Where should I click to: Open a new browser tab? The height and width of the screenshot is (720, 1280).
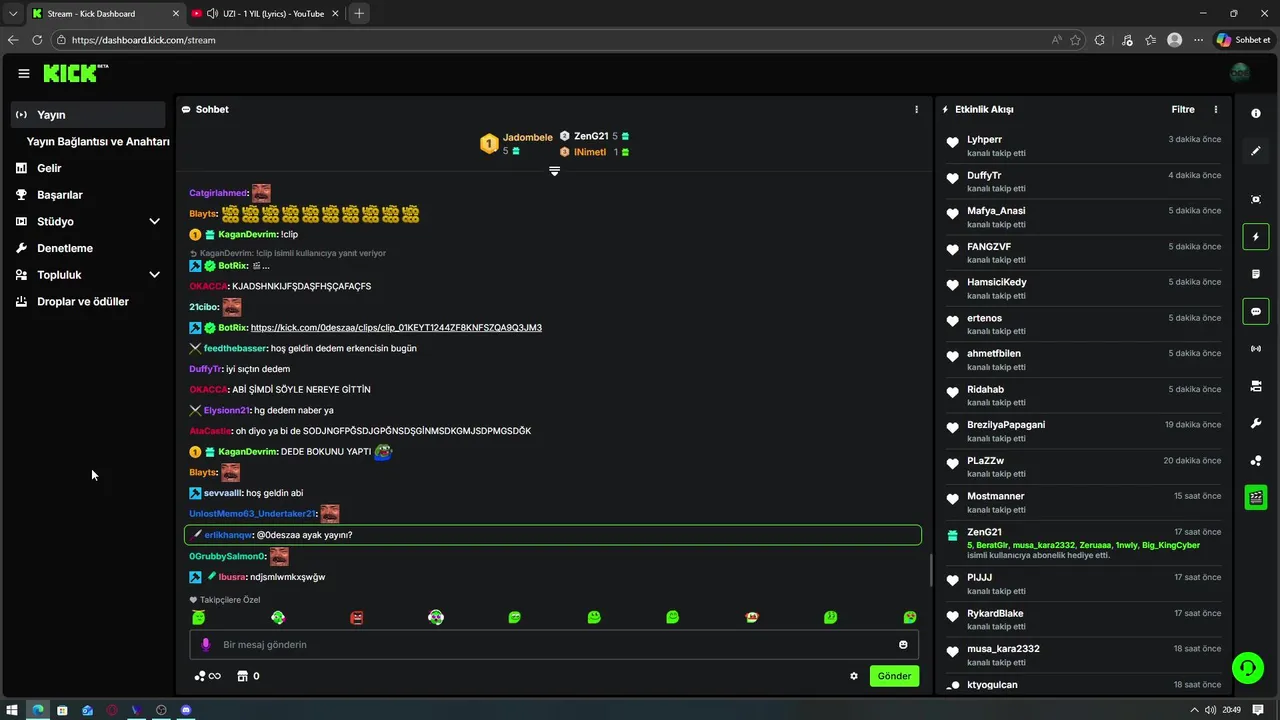359,13
